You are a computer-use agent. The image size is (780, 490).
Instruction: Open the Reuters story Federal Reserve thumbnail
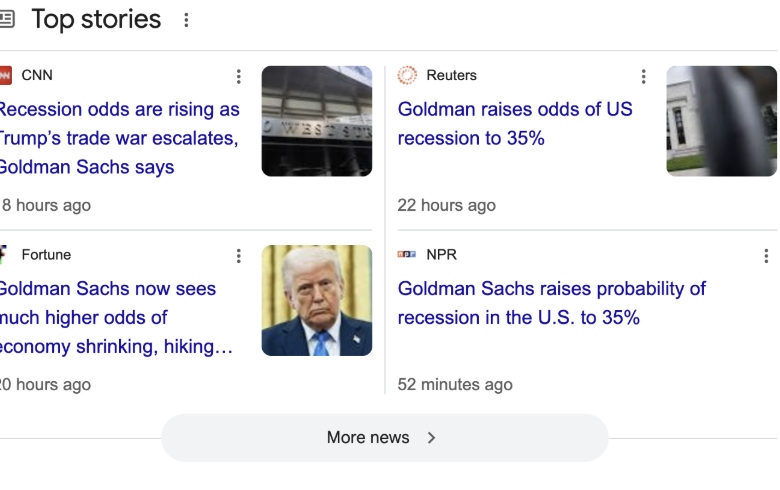(721, 121)
